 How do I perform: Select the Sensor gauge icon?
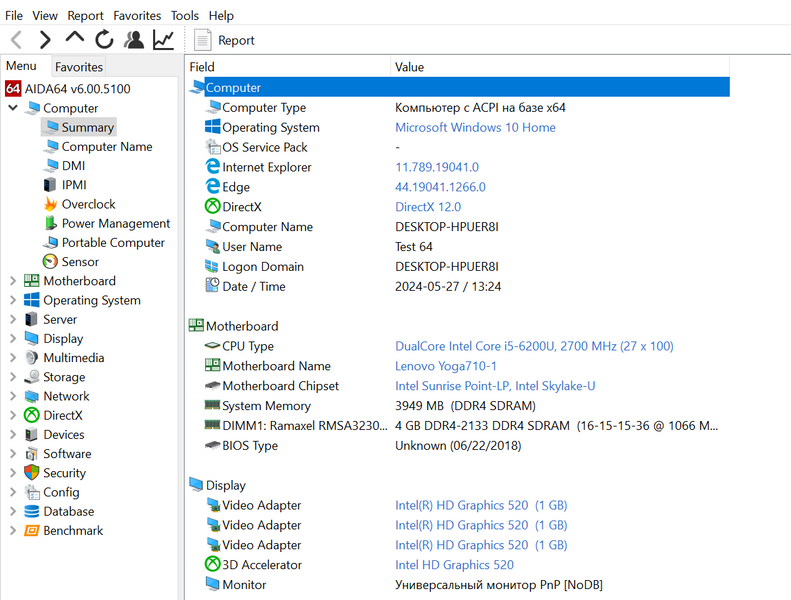coord(50,261)
